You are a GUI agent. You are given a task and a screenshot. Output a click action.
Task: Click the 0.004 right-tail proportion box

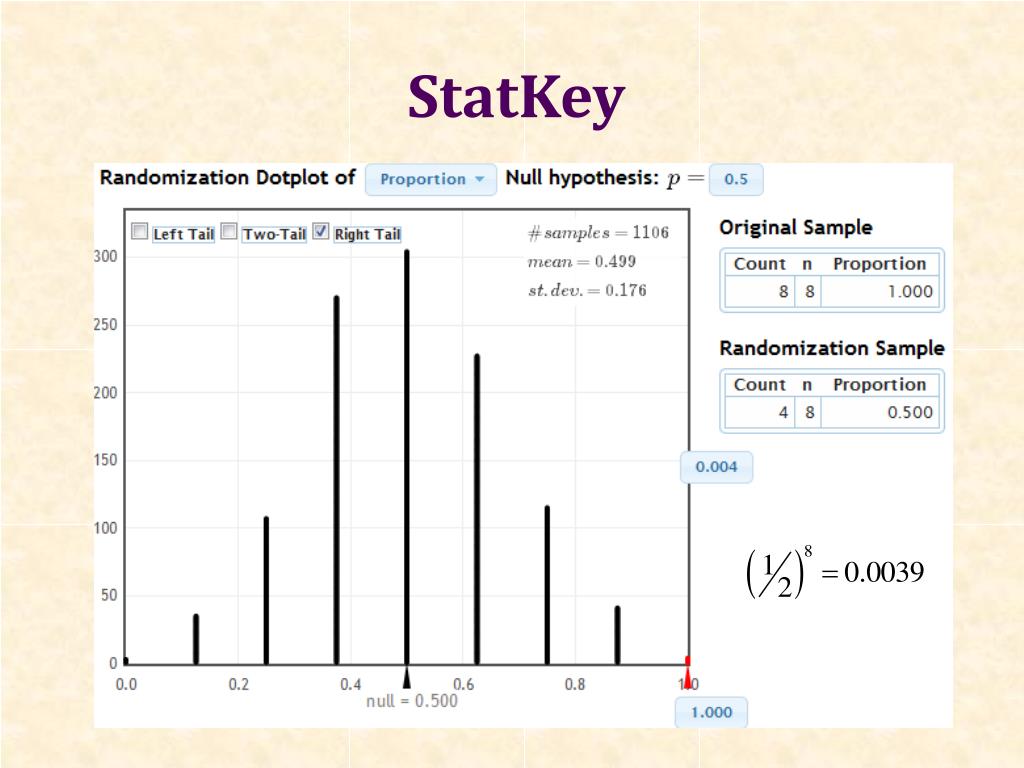[716, 467]
